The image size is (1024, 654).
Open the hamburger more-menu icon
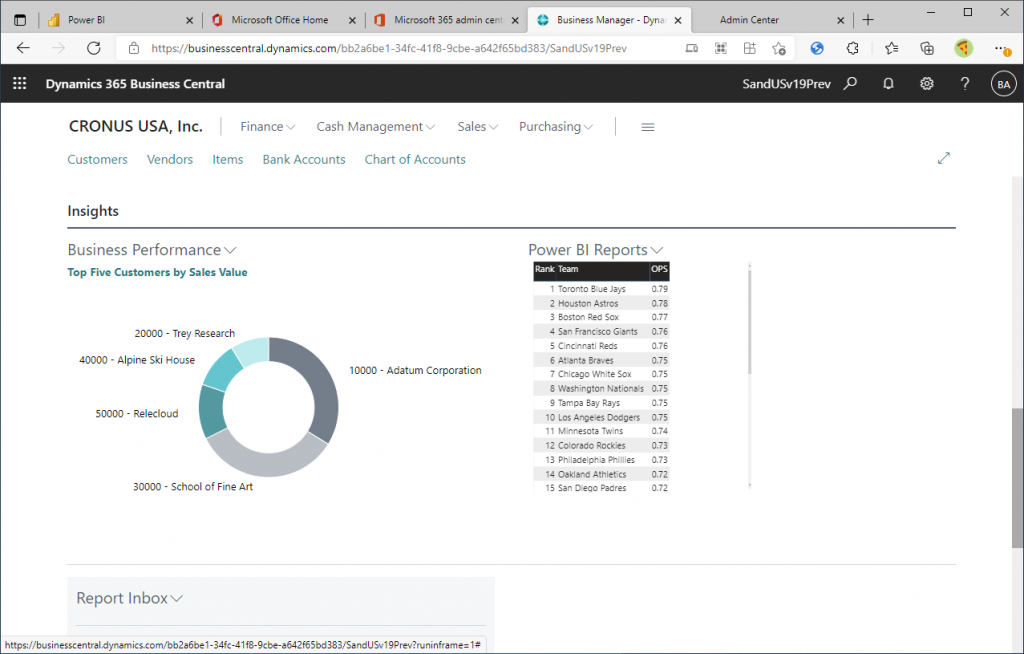tap(648, 127)
